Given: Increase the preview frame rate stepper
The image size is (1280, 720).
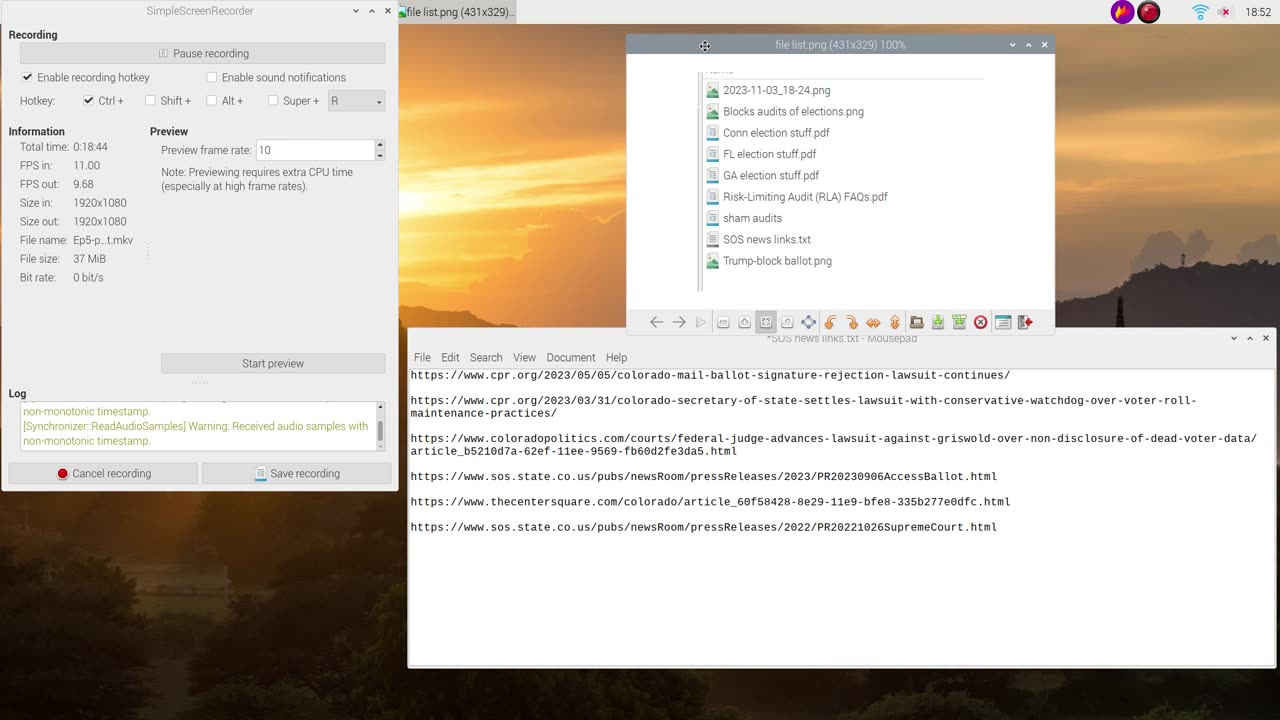Looking at the screenshot, I should coord(380,145).
